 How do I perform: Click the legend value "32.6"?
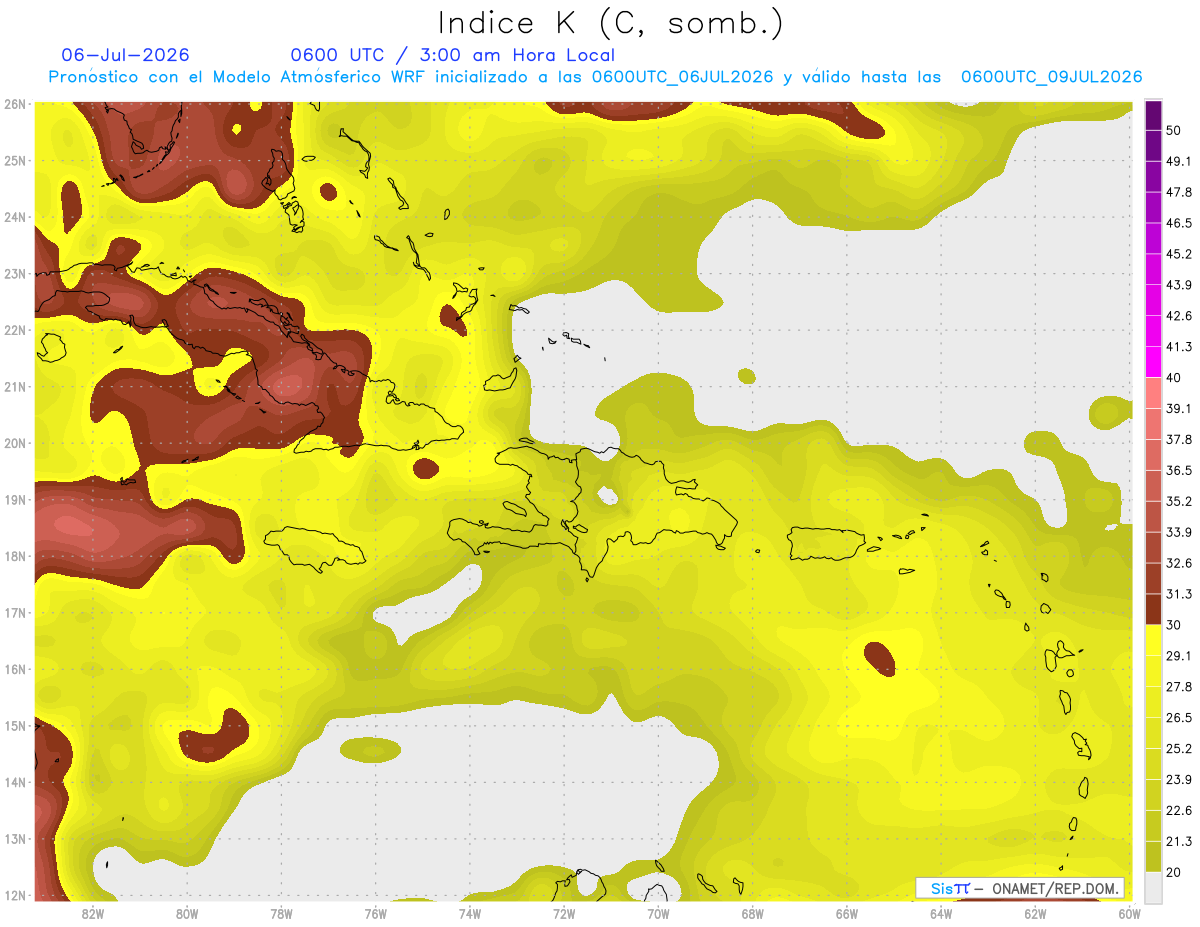click(x=1180, y=563)
